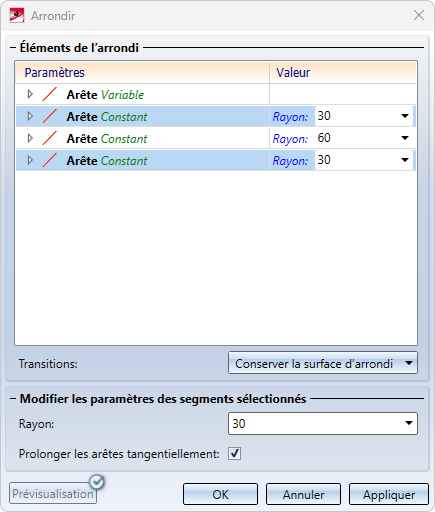The image size is (435, 512).
Task: Click the red edge icon of the last Arête Constant
Action: (50, 160)
